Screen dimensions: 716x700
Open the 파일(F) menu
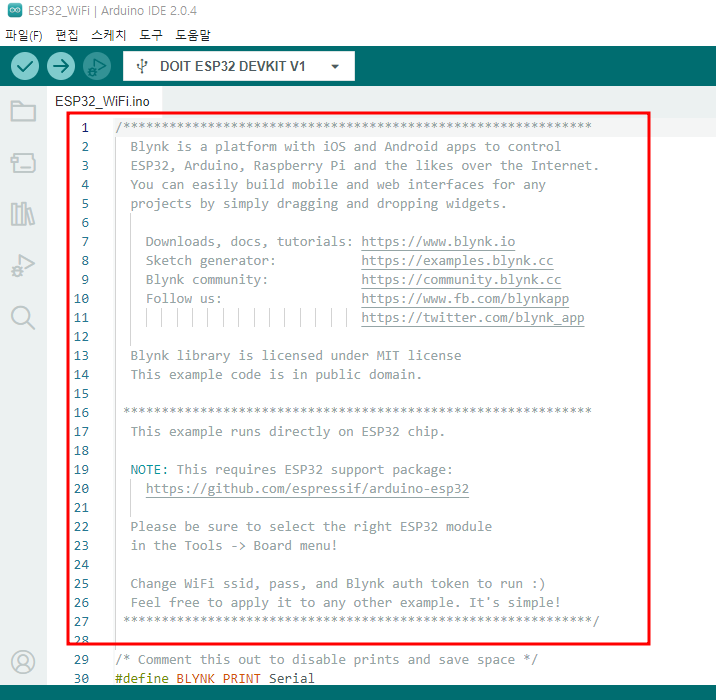24,35
